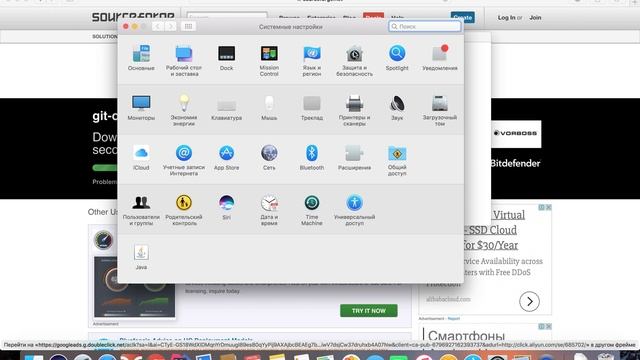Screen dimensions: 640x360
Task: Click the SourceForge logo in browser
Action: [133, 17]
